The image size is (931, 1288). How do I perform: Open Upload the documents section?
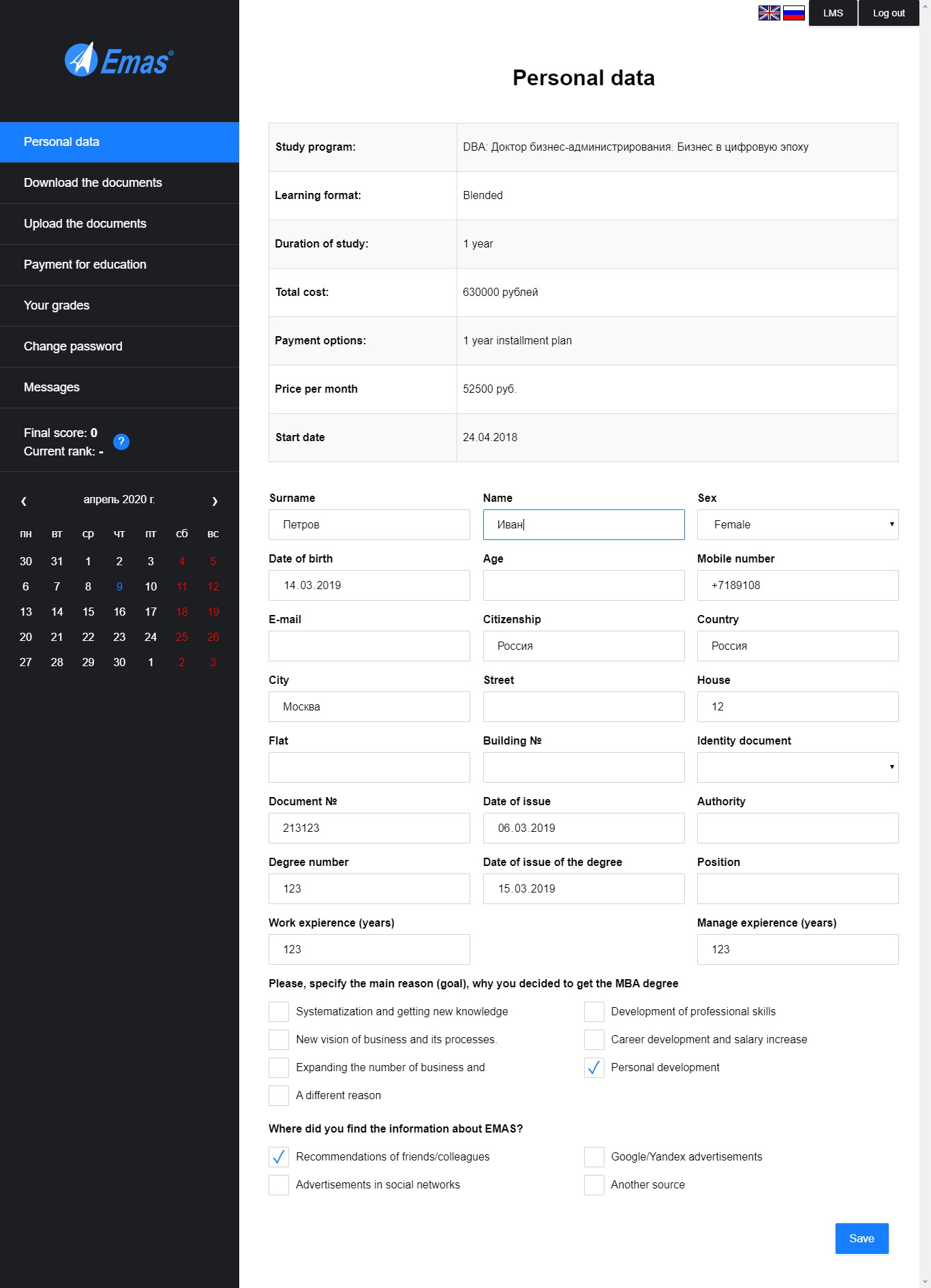(x=119, y=224)
